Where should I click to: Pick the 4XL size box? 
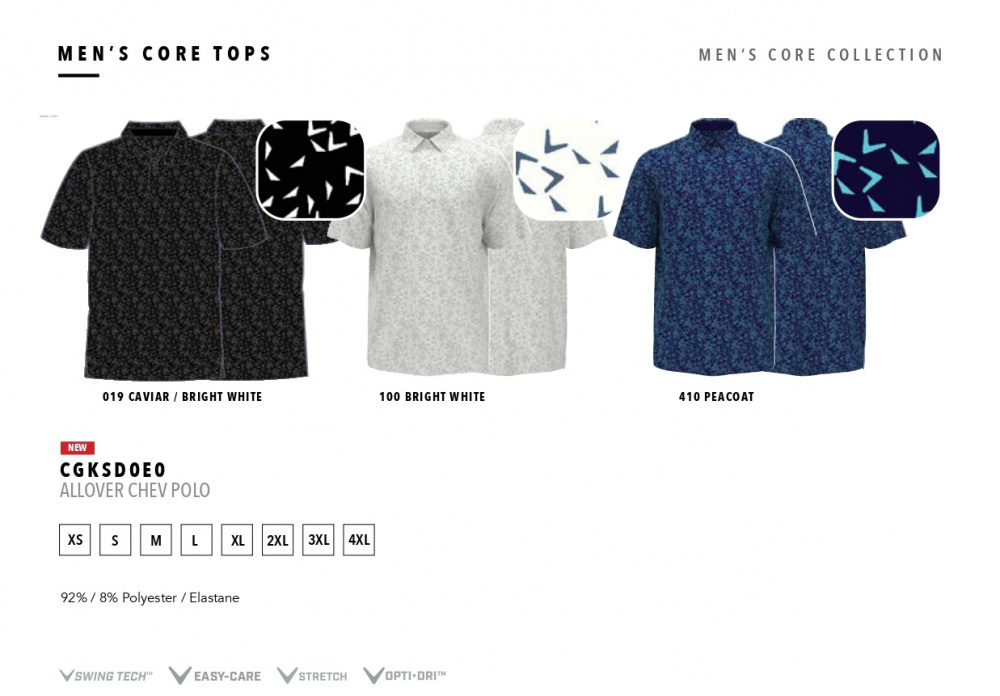(359, 540)
